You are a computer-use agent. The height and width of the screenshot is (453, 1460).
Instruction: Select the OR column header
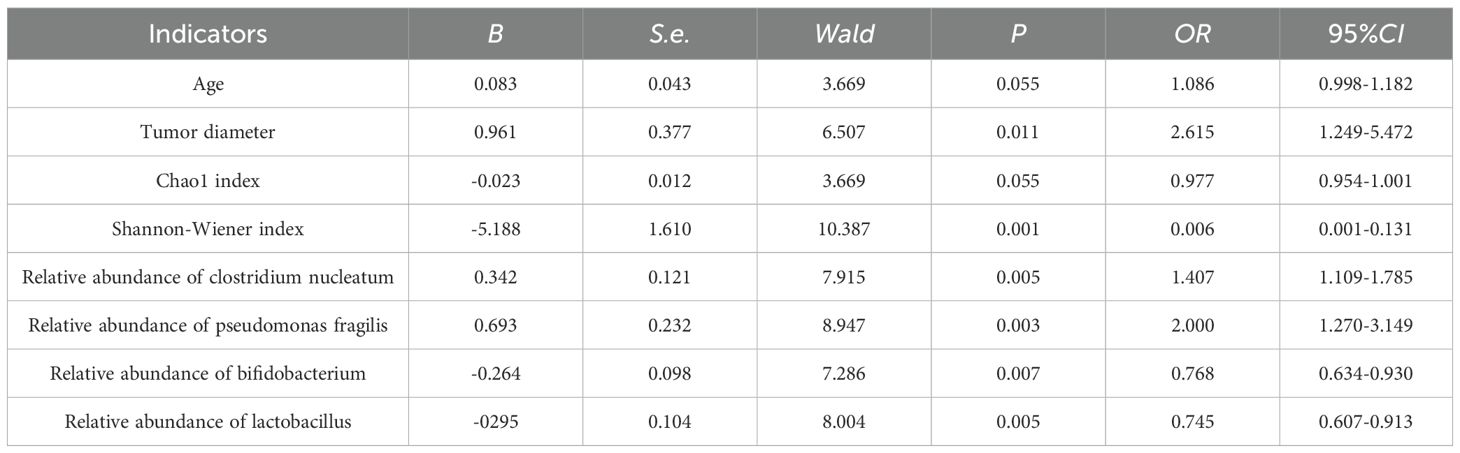1191,34
